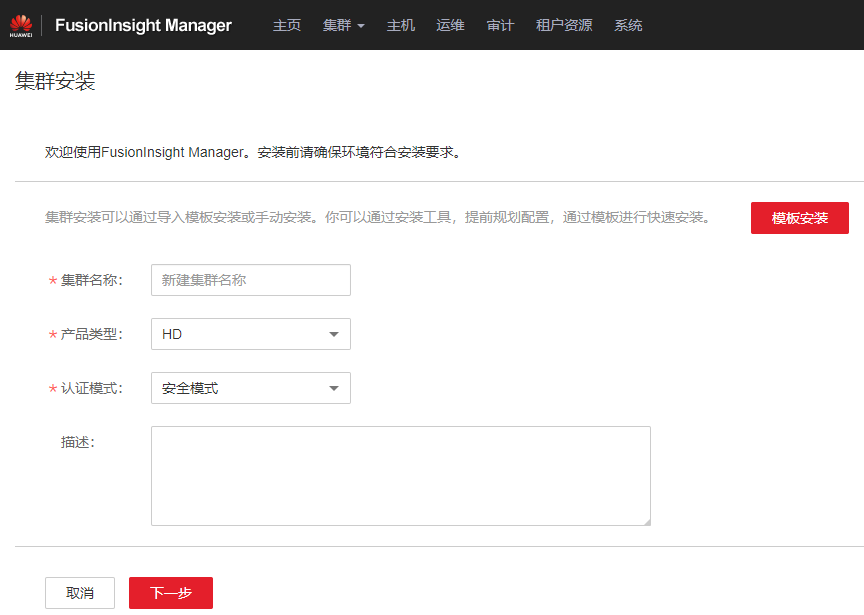Click the 认证模式 field label

click(91, 388)
